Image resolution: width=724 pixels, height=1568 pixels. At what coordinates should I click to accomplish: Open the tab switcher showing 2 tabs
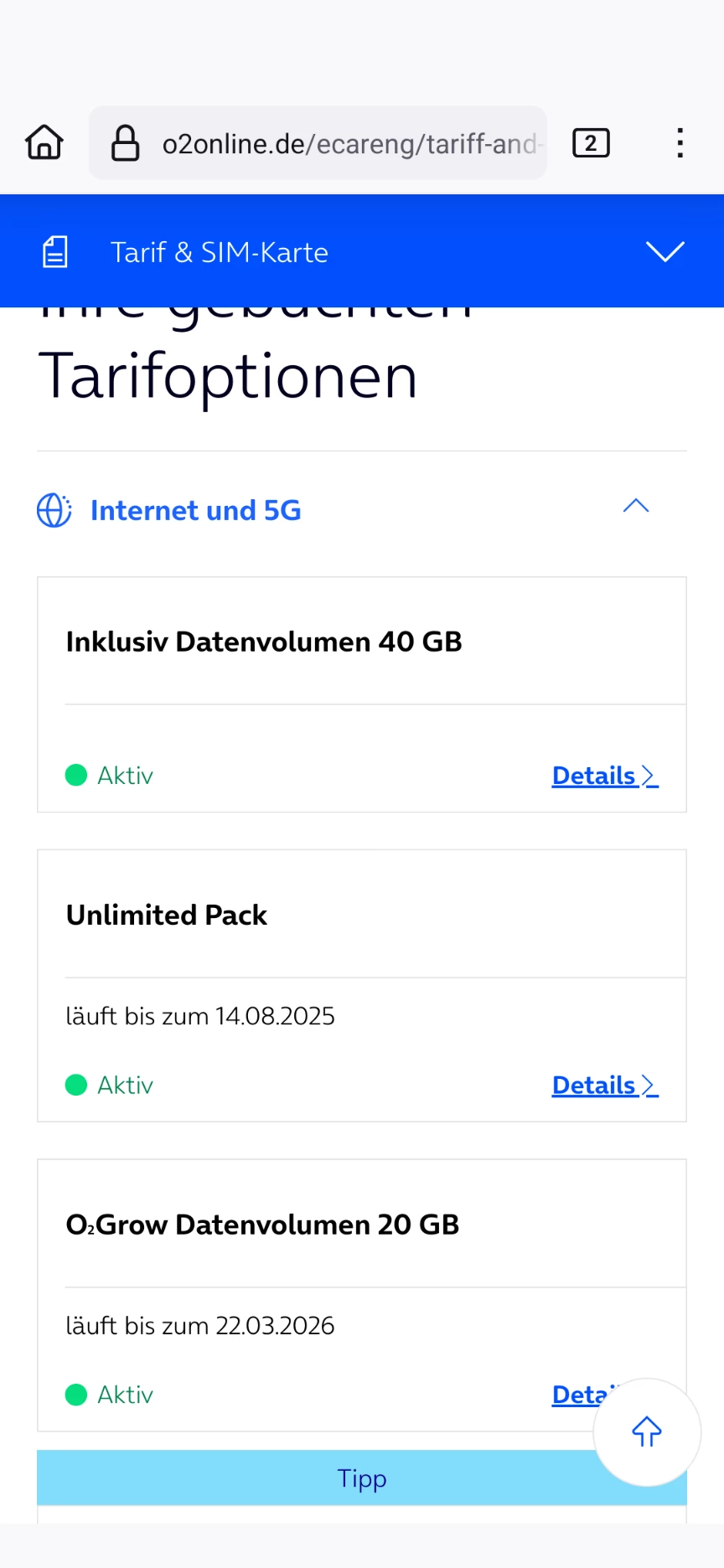[x=591, y=143]
